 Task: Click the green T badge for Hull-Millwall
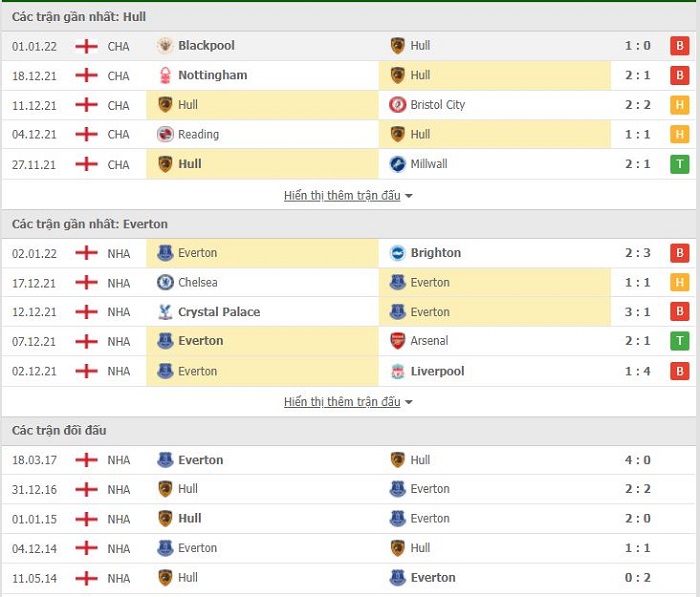point(679,164)
